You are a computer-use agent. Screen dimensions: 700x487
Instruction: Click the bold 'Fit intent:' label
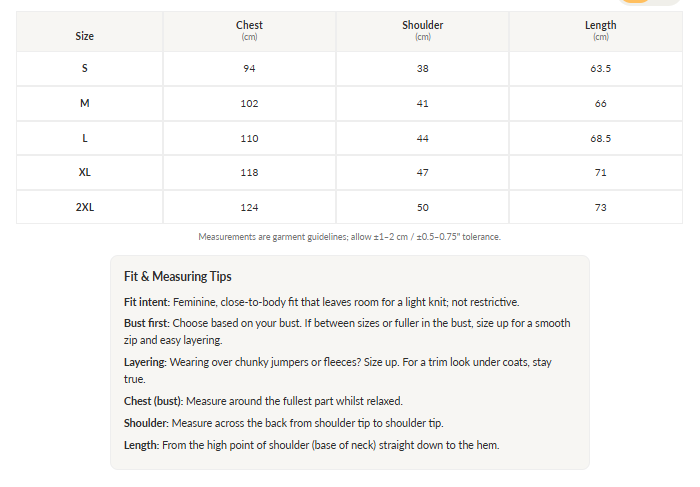(147, 302)
